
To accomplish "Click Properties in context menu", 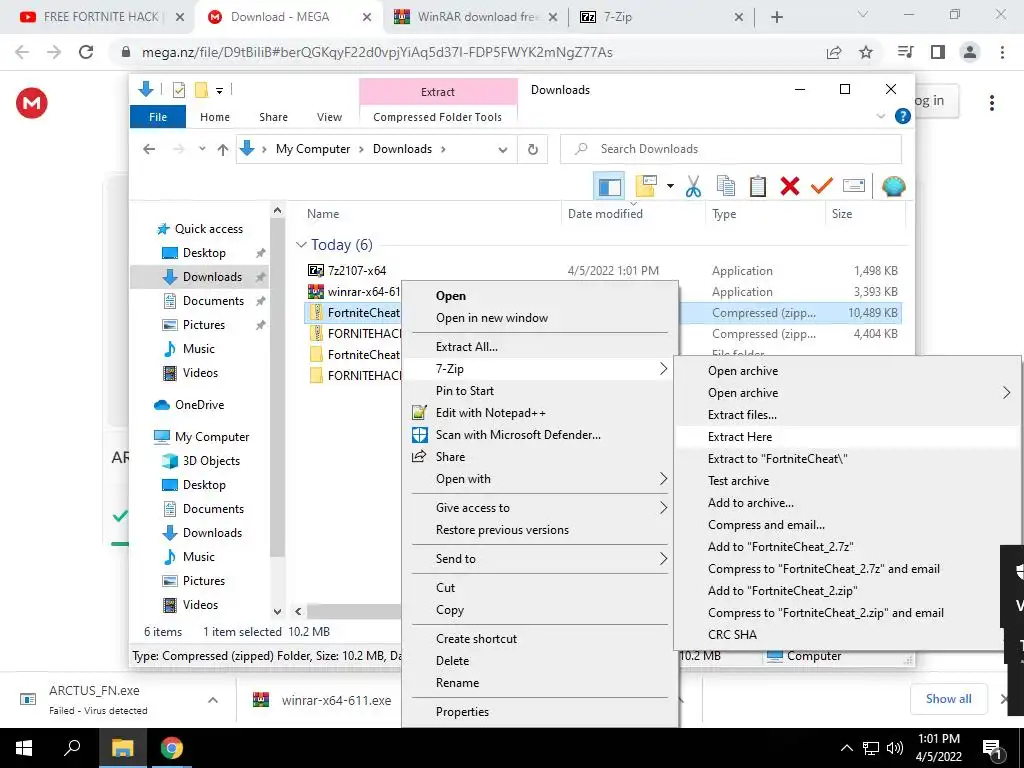I will tap(539, 712).
